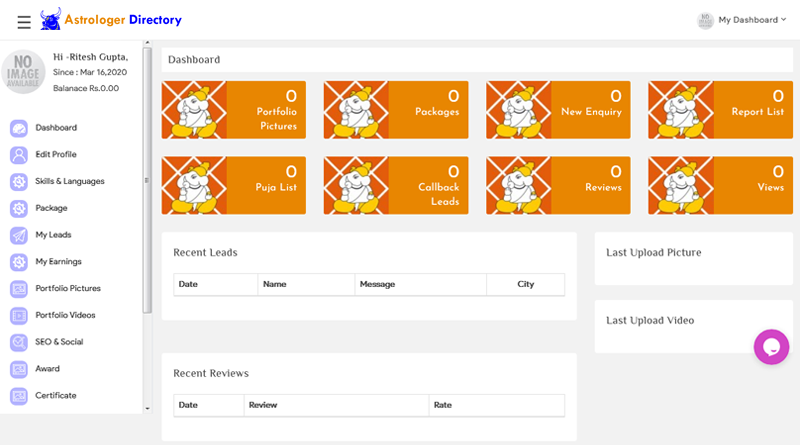Open the orange chat support bubble
This screenshot has height=445, width=800.
[x=771, y=347]
